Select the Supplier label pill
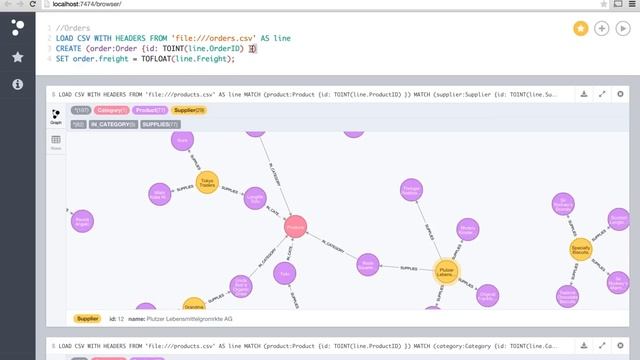 [189, 110]
